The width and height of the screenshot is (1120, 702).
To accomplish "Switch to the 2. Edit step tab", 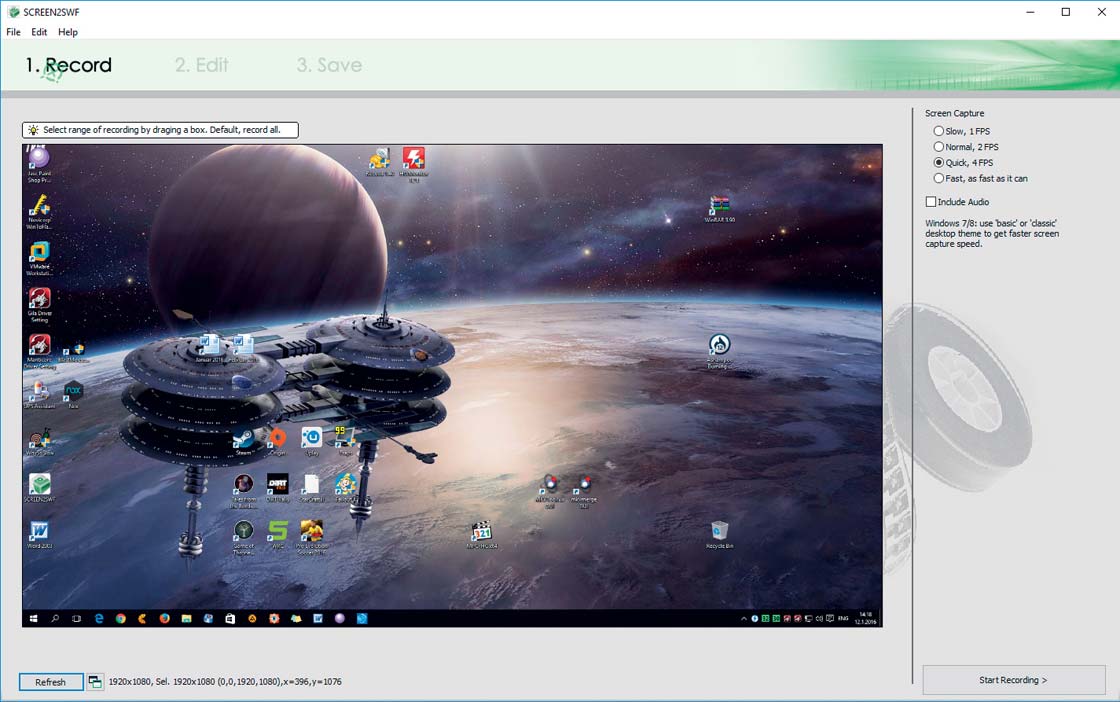I will [201, 65].
